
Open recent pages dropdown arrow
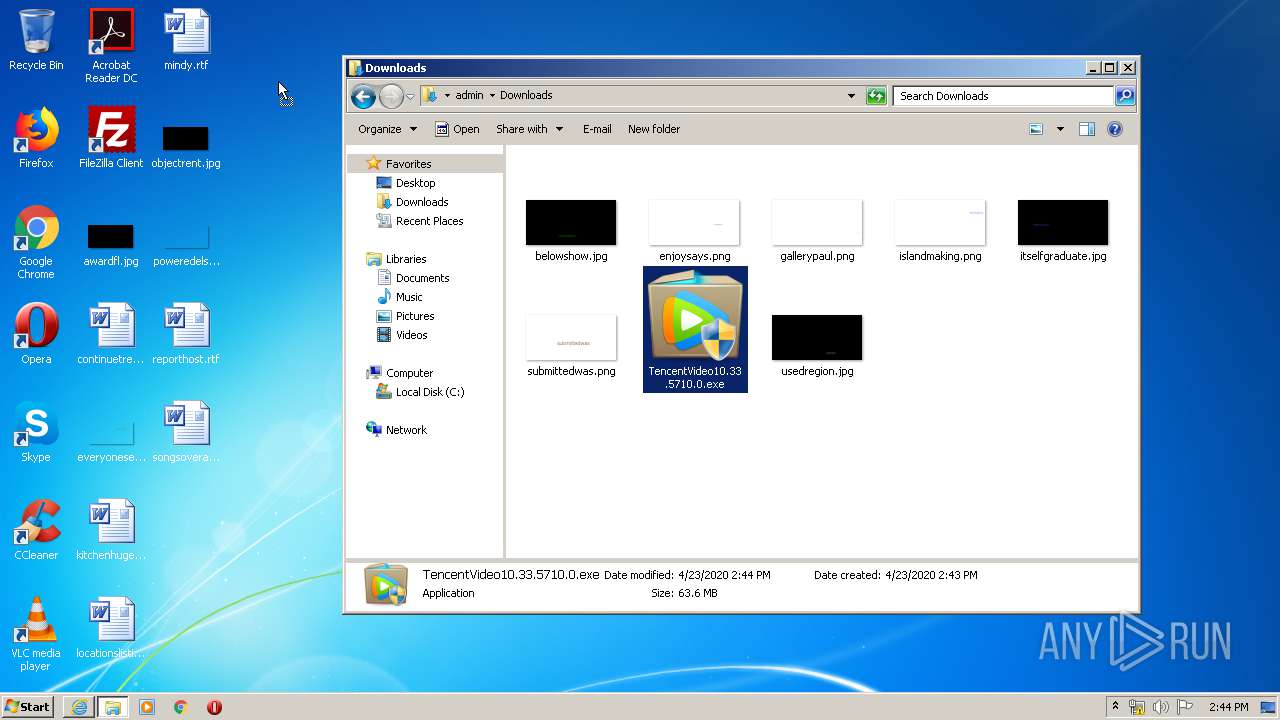coord(410,97)
